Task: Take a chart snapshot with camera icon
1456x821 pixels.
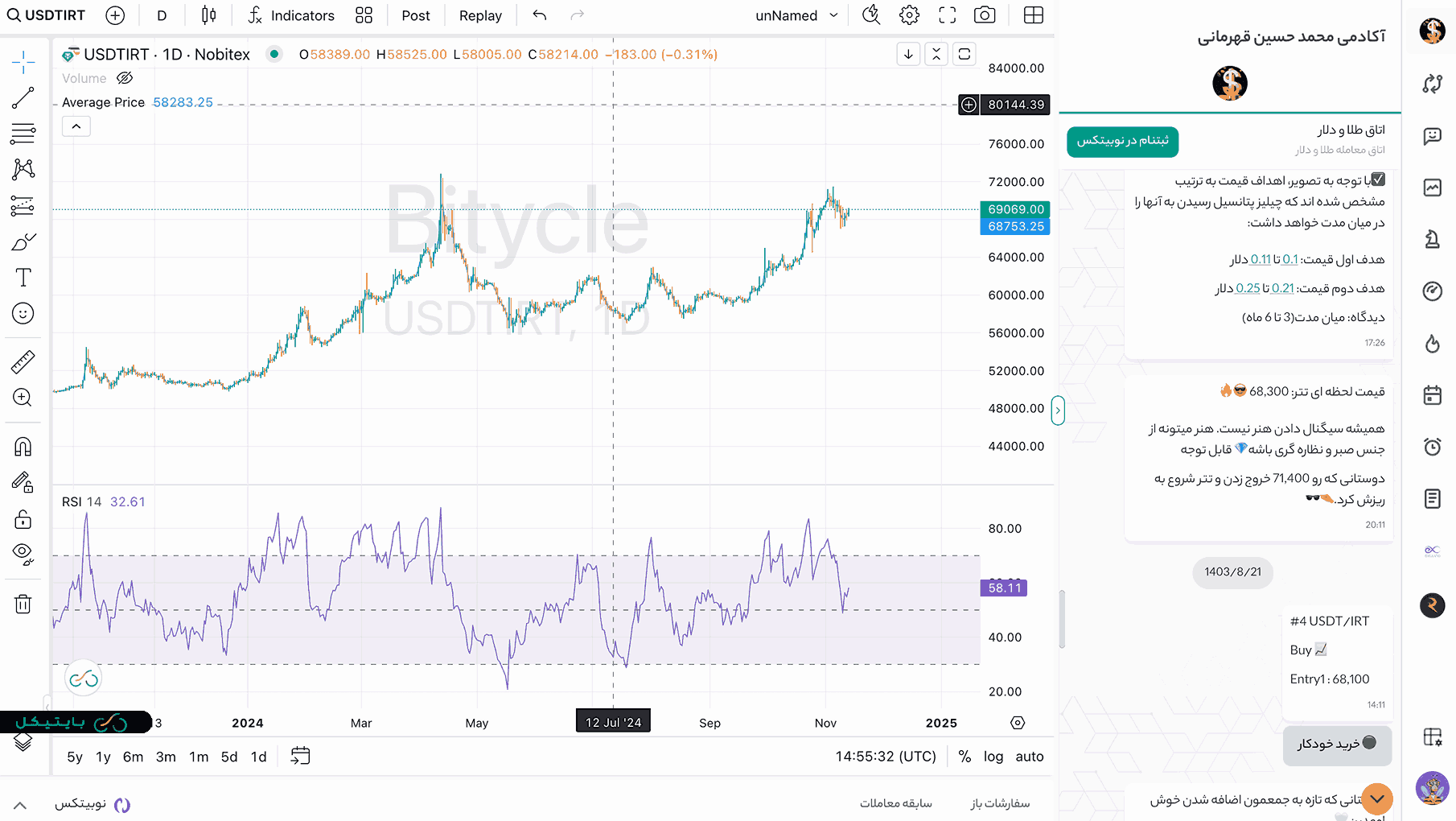Action: (985, 15)
